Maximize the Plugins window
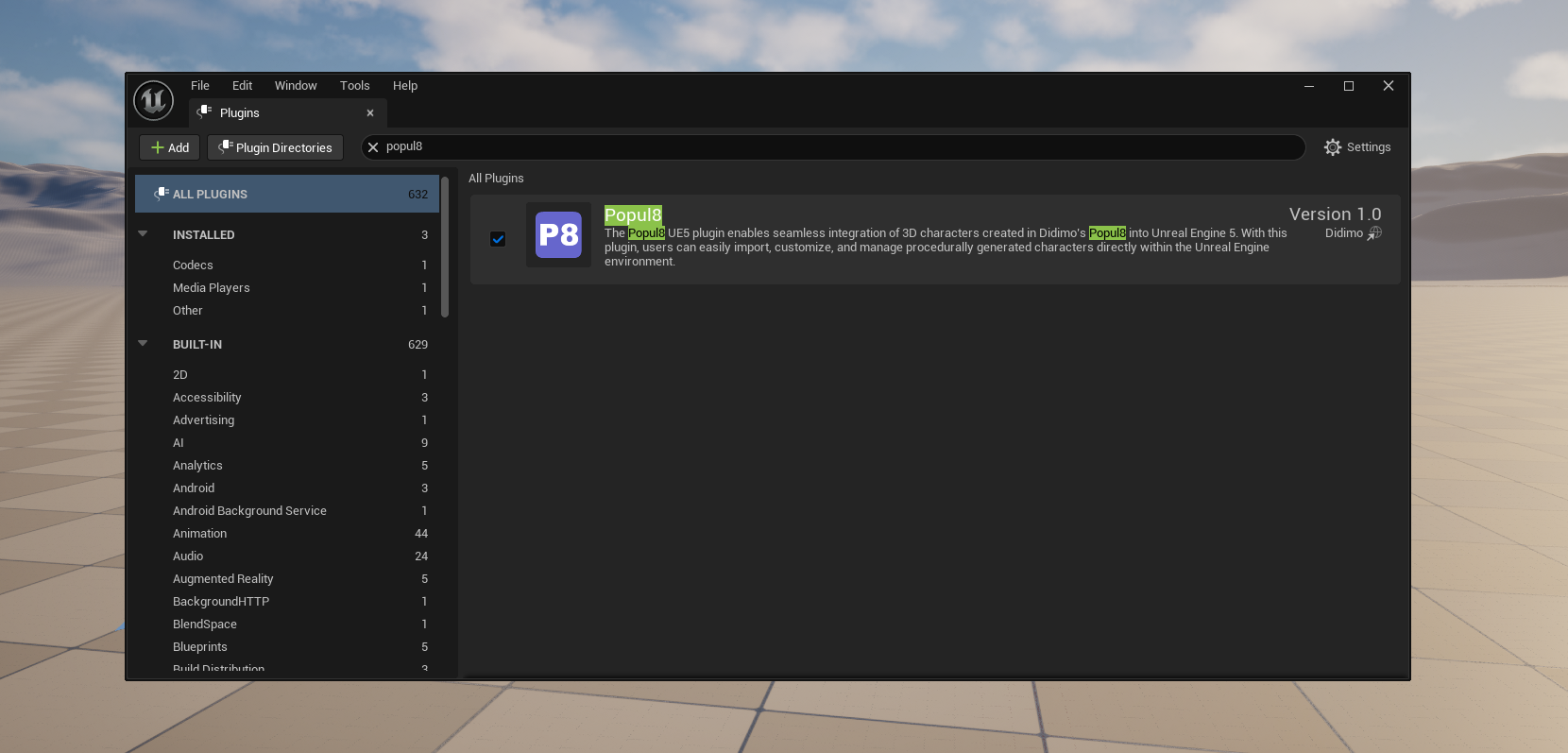1568x753 pixels. tap(1349, 86)
